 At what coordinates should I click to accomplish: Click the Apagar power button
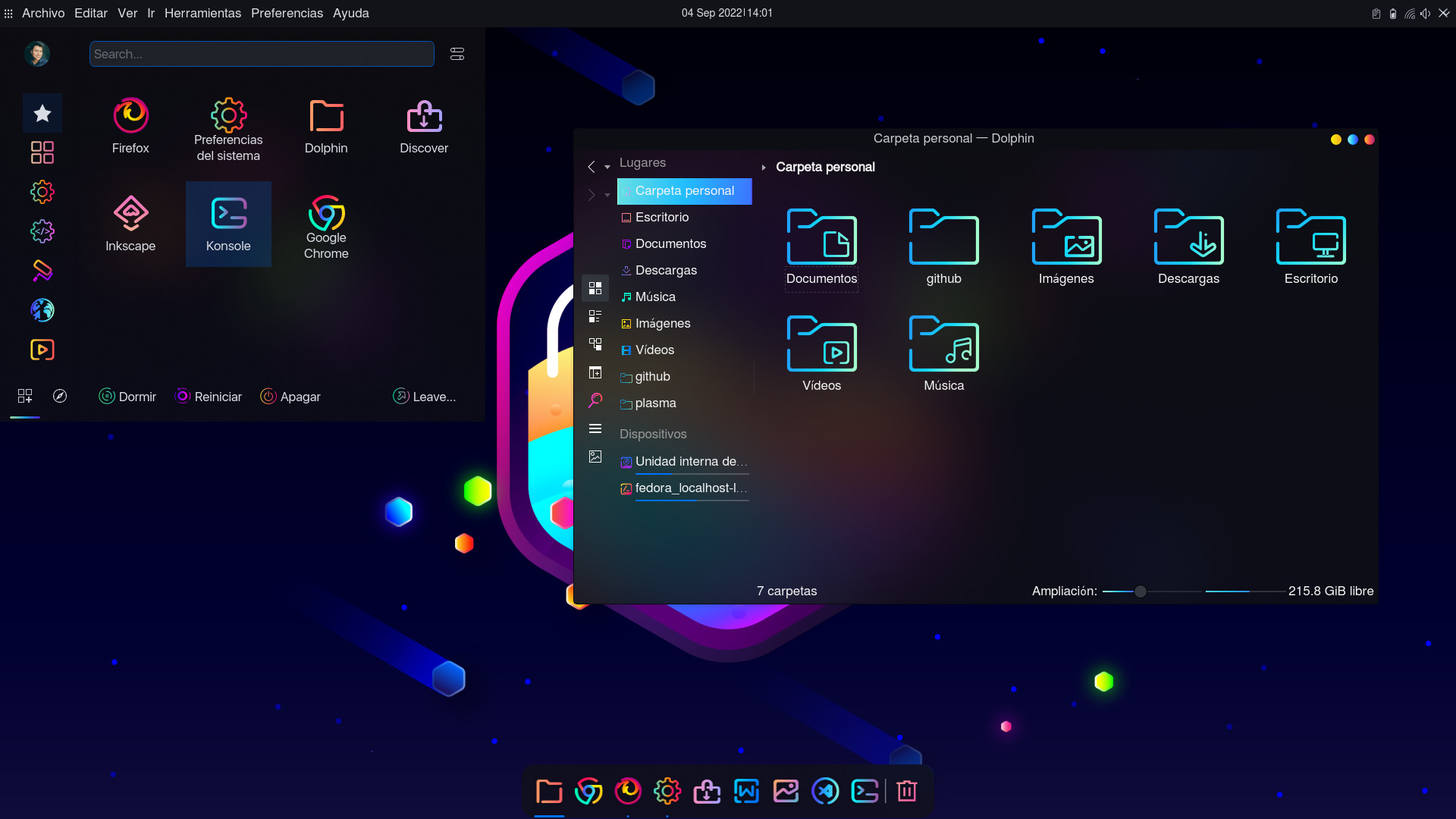[x=290, y=397]
